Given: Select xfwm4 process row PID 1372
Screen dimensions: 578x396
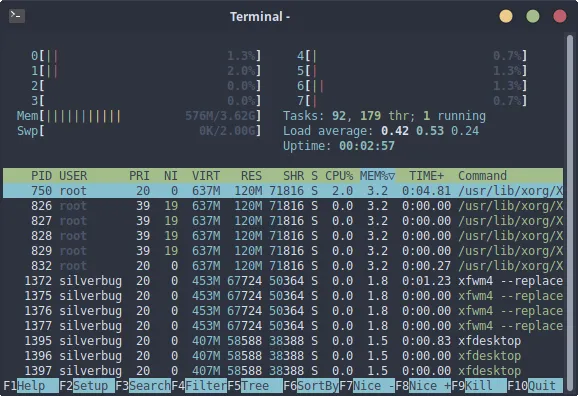Looking at the screenshot, I should click(283, 281).
